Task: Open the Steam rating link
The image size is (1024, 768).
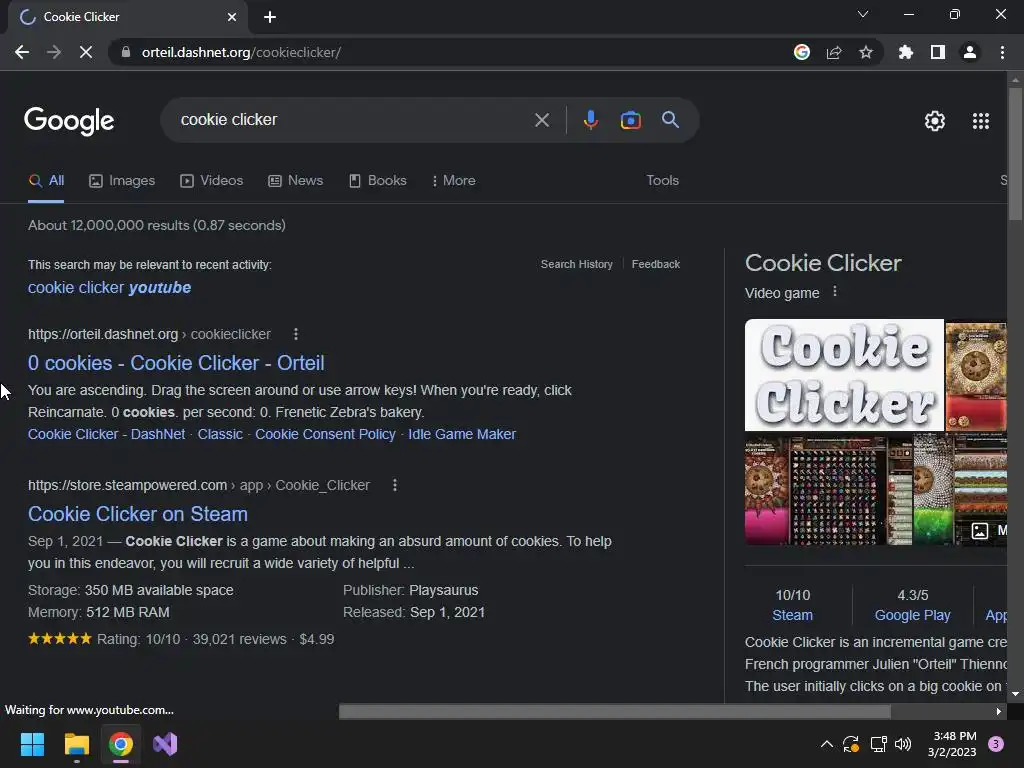Action: point(792,615)
